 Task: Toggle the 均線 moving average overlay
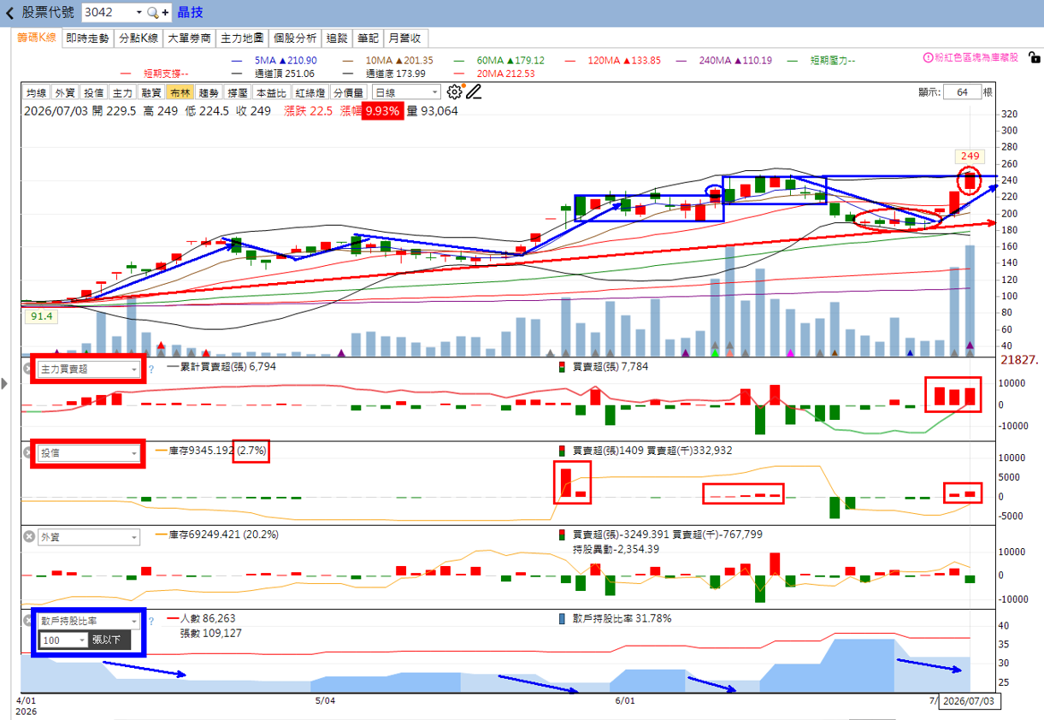tap(36, 93)
